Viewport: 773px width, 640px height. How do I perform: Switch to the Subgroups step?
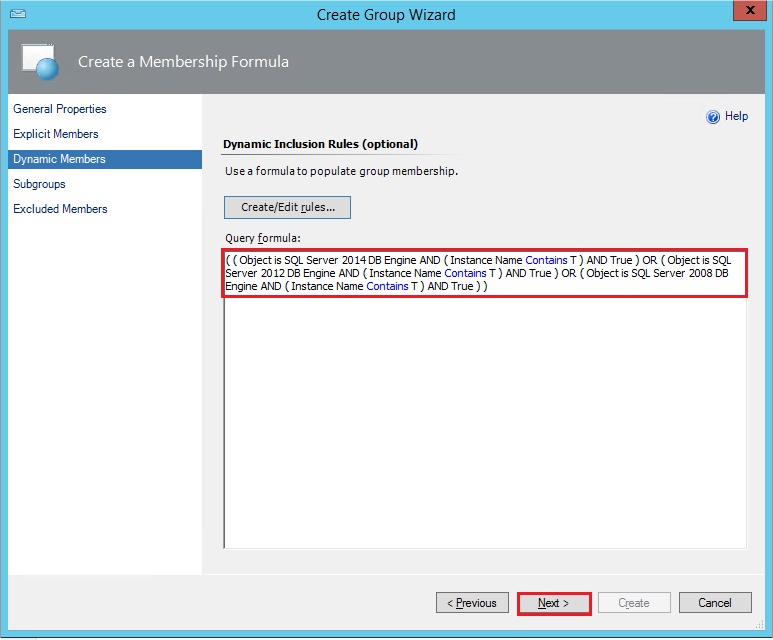(x=39, y=184)
